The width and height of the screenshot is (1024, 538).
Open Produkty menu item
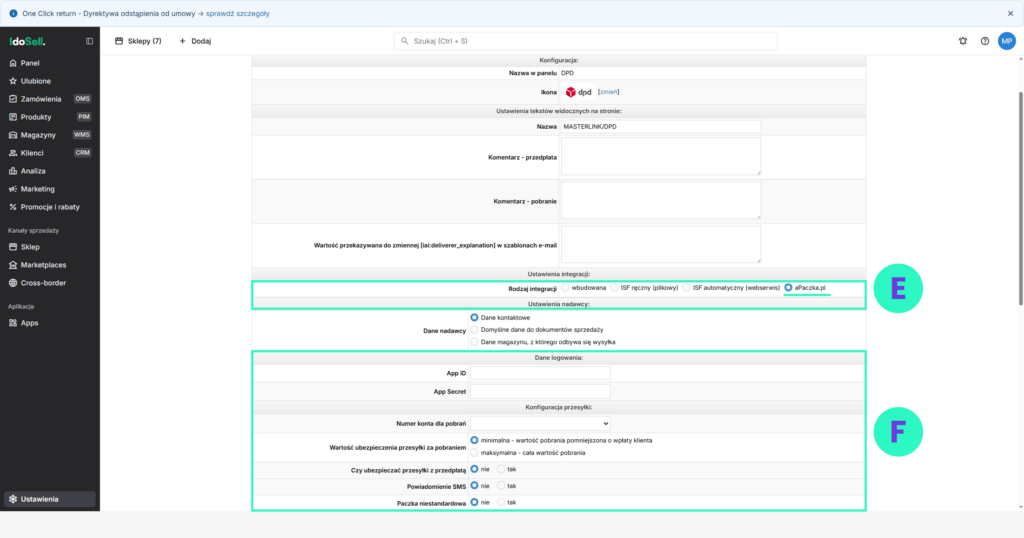(x=50, y=117)
